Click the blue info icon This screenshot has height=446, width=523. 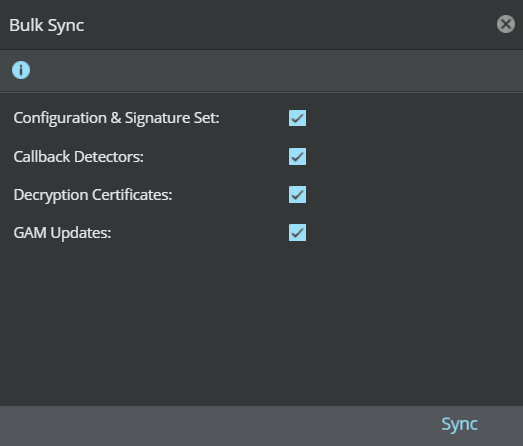[21, 70]
